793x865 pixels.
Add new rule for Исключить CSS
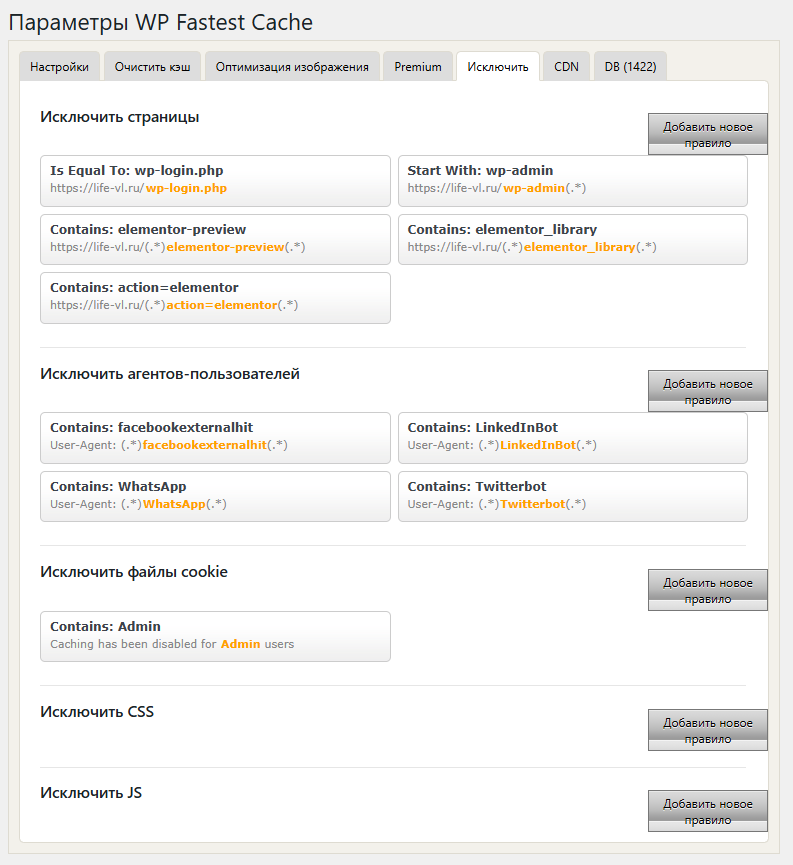click(x=707, y=730)
